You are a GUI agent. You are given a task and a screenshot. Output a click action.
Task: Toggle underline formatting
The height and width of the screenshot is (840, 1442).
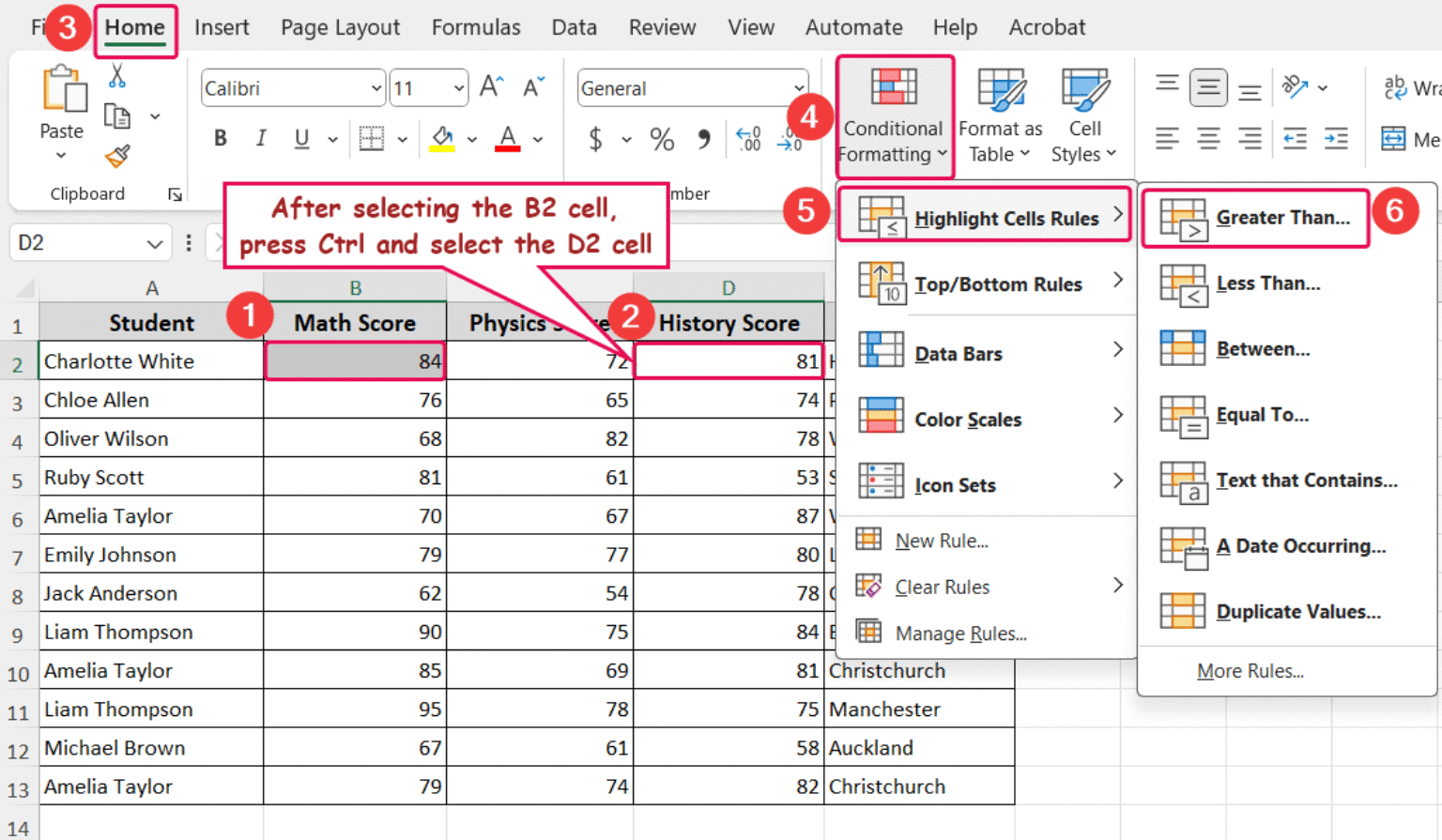299,138
